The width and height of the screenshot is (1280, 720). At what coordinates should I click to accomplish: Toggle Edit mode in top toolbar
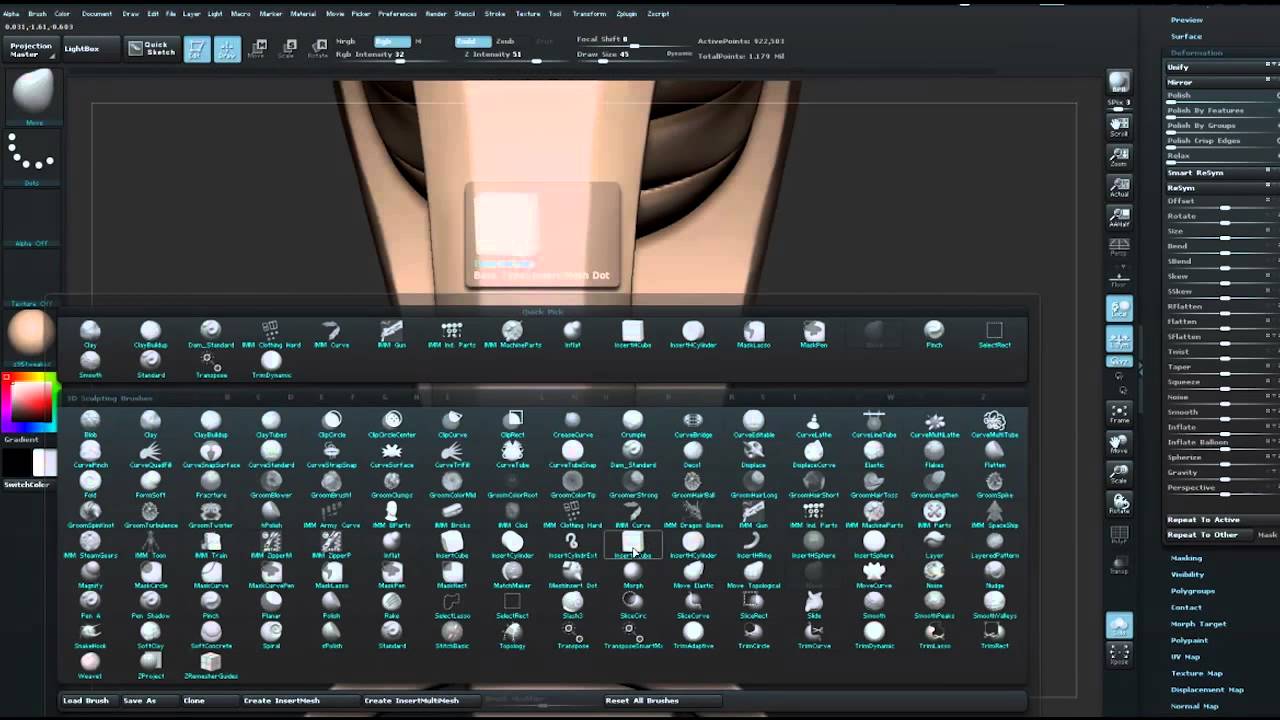(x=197, y=48)
